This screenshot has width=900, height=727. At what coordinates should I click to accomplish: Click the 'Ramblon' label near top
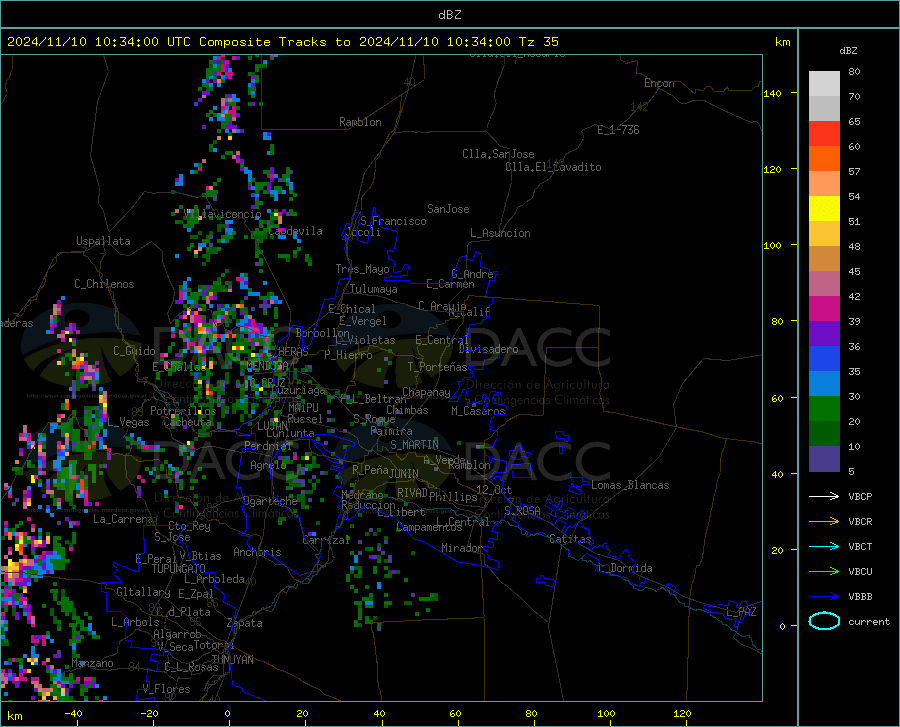tap(360, 122)
